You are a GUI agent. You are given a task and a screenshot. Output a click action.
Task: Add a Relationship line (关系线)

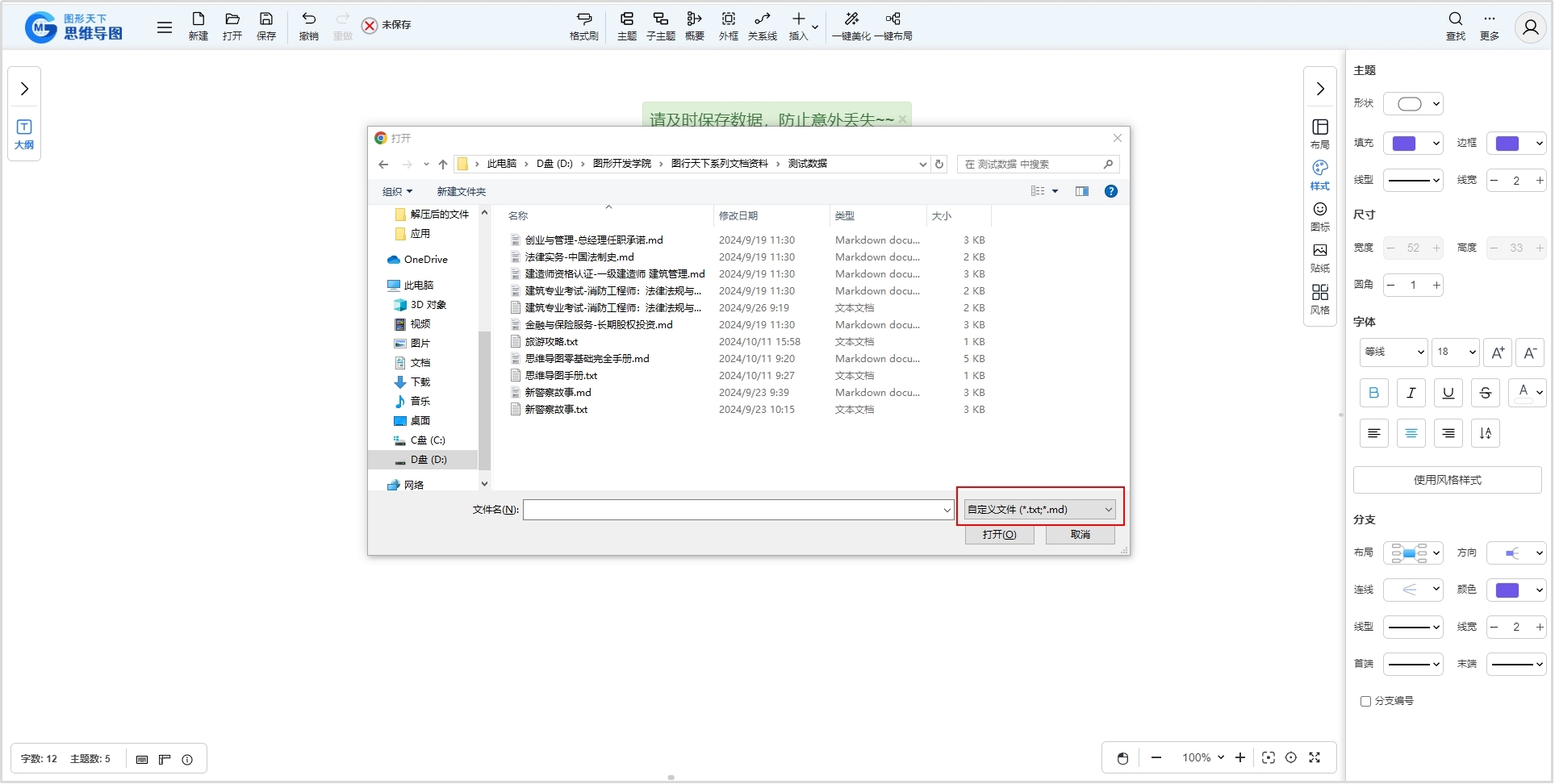(x=763, y=26)
